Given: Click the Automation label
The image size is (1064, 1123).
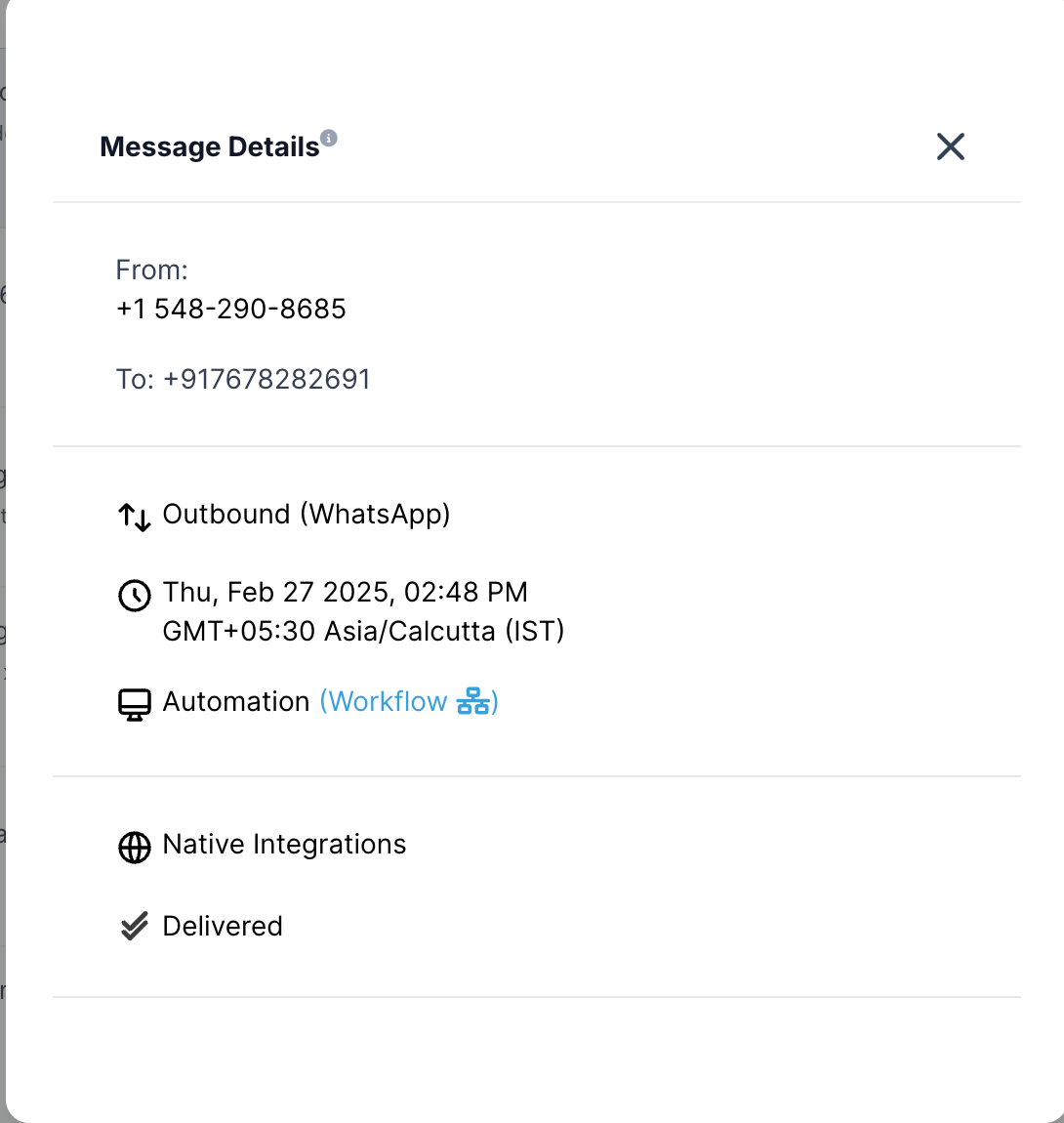Looking at the screenshot, I should click(x=236, y=701).
